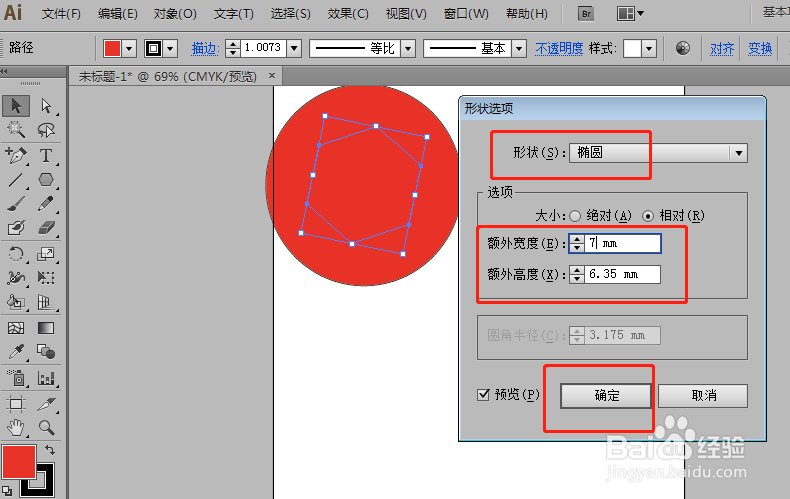790x499 pixels.
Task: Select the Gradient tool
Action: tap(46, 328)
